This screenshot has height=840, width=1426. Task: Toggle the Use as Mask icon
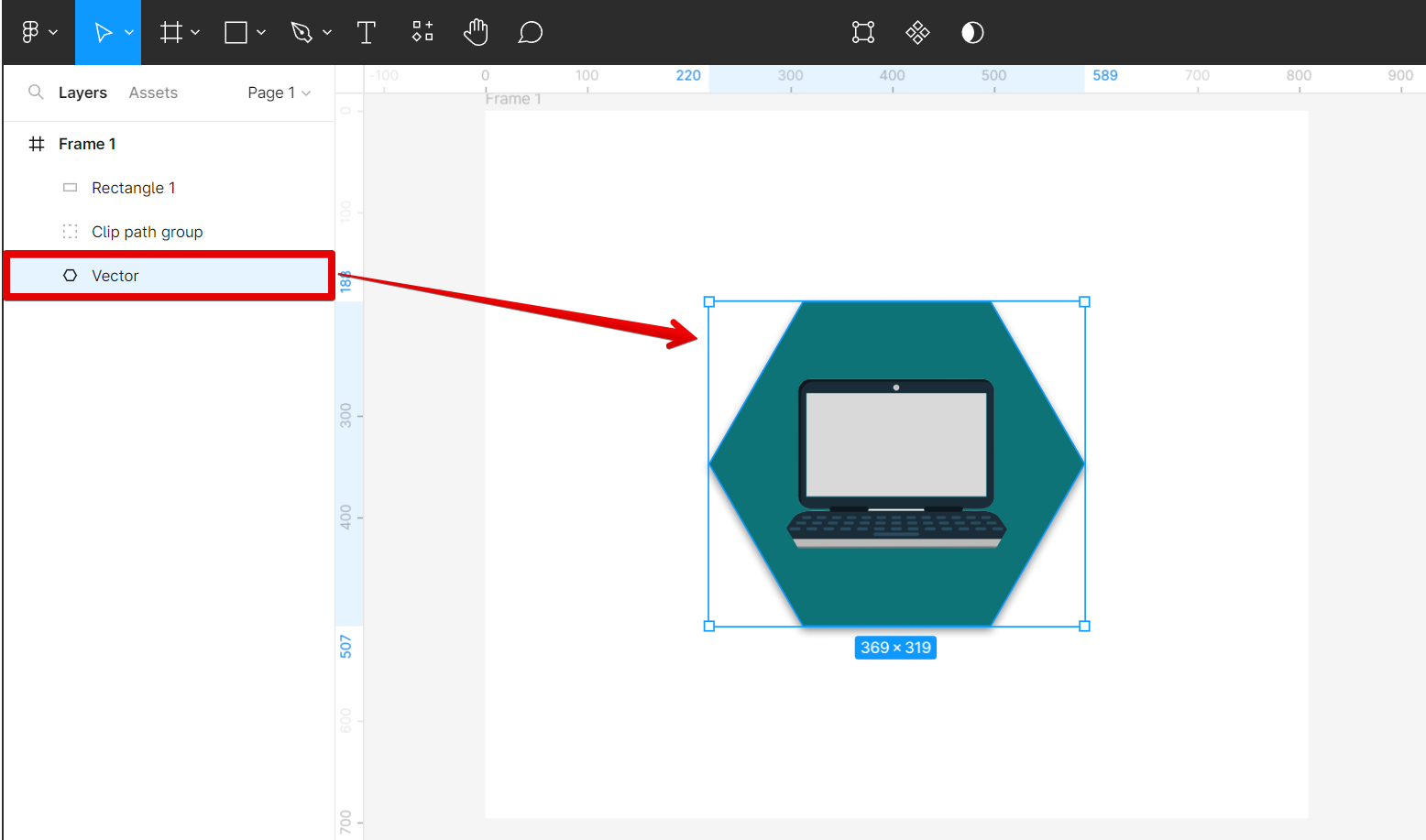click(x=972, y=33)
